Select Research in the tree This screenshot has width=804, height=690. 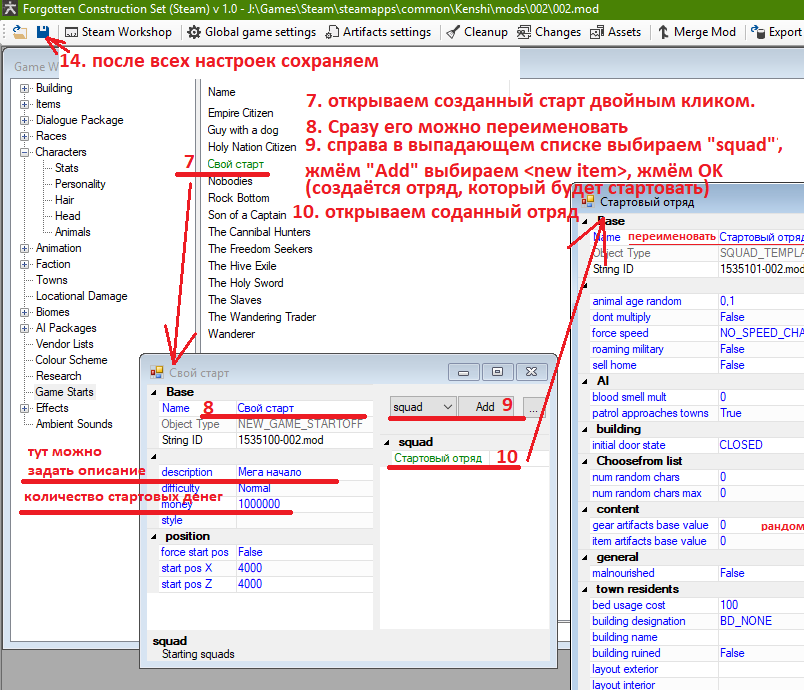coord(58,376)
